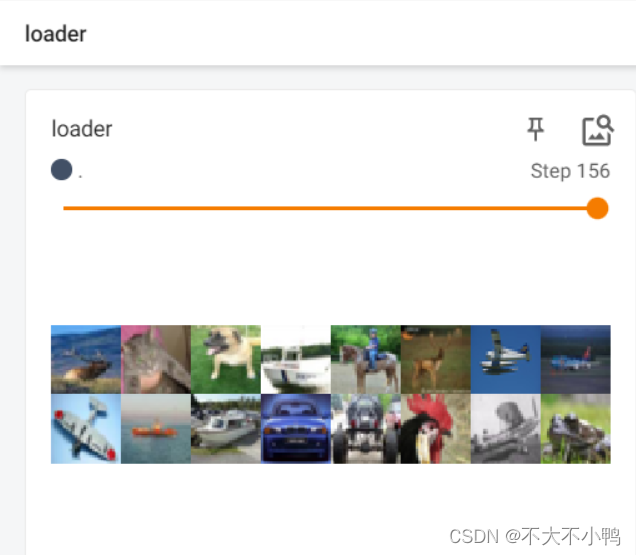This screenshot has width=636, height=555.
Task: Click the frog thumbnail
Action: pyautogui.click(x=576, y=429)
